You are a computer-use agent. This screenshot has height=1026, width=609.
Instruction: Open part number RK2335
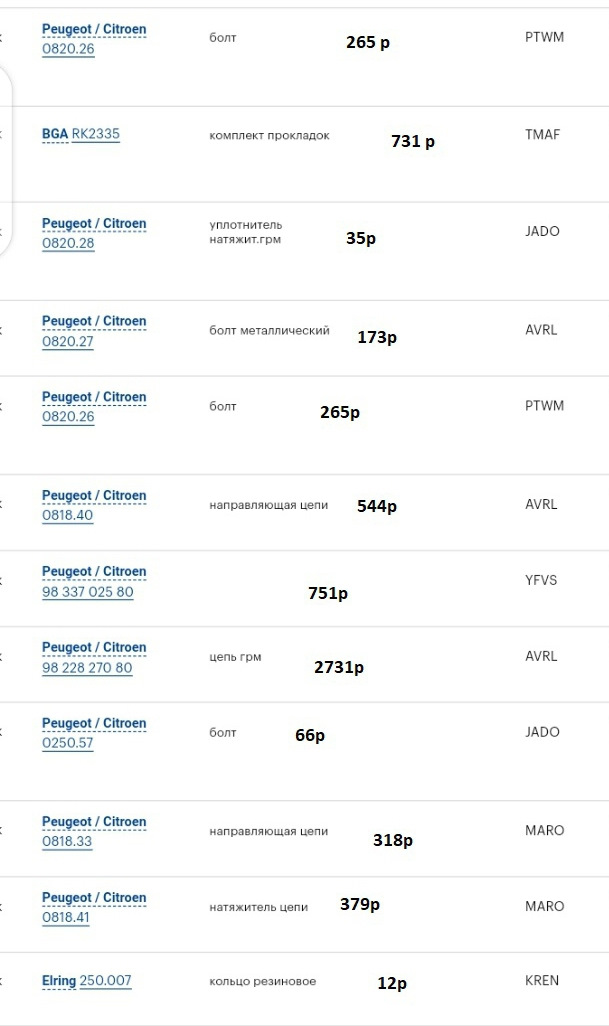(x=96, y=134)
